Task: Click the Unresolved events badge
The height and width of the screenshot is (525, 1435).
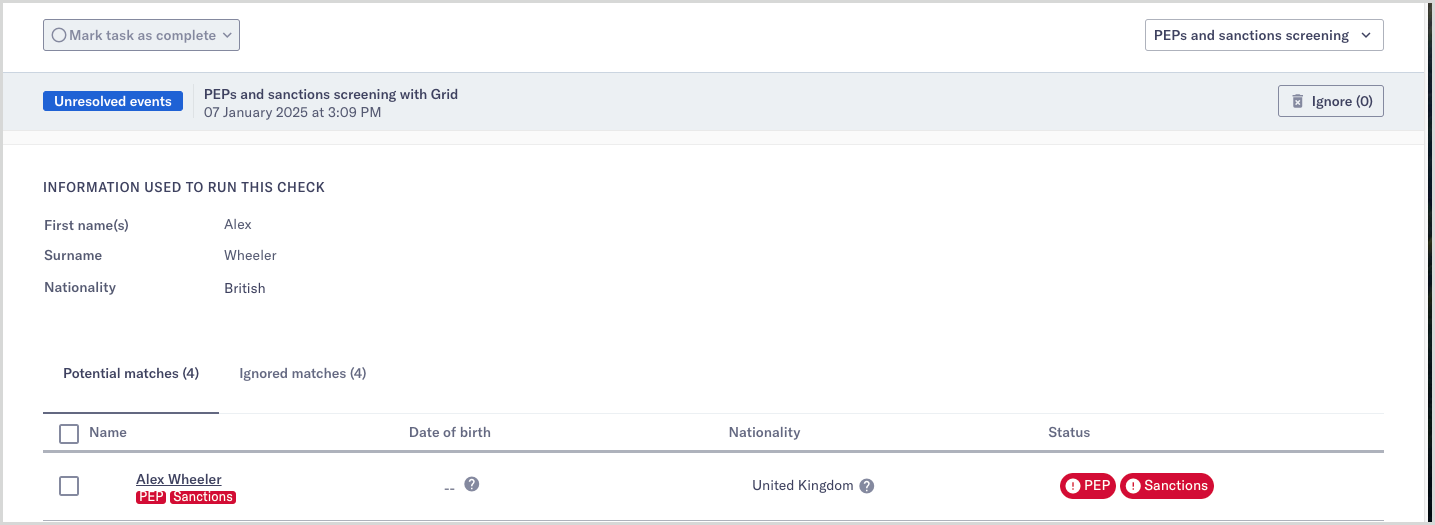Action: point(113,101)
